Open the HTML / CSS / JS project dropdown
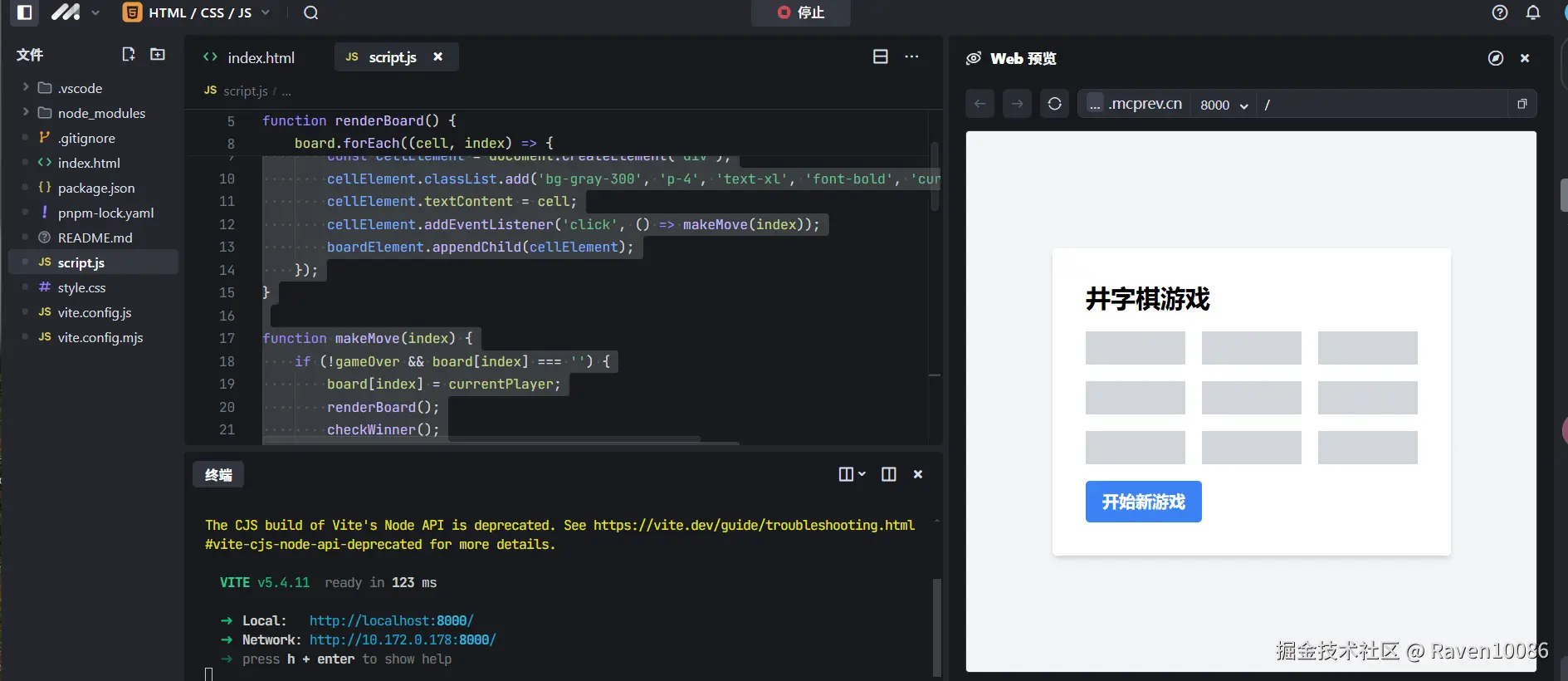Image resolution: width=1568 pixels, height=681 pixels. pyautogui.click(x=198, y=12)
